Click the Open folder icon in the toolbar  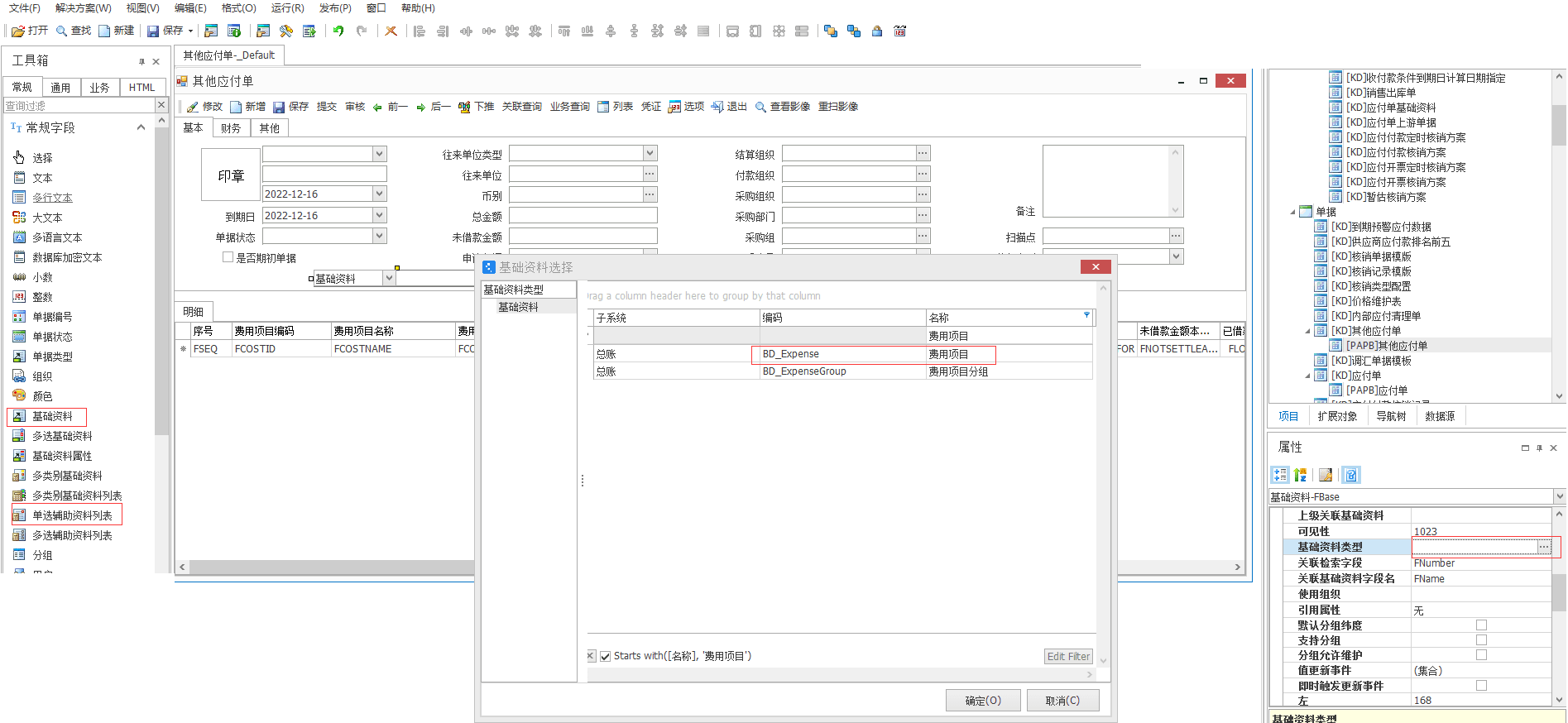coord(18,31)
